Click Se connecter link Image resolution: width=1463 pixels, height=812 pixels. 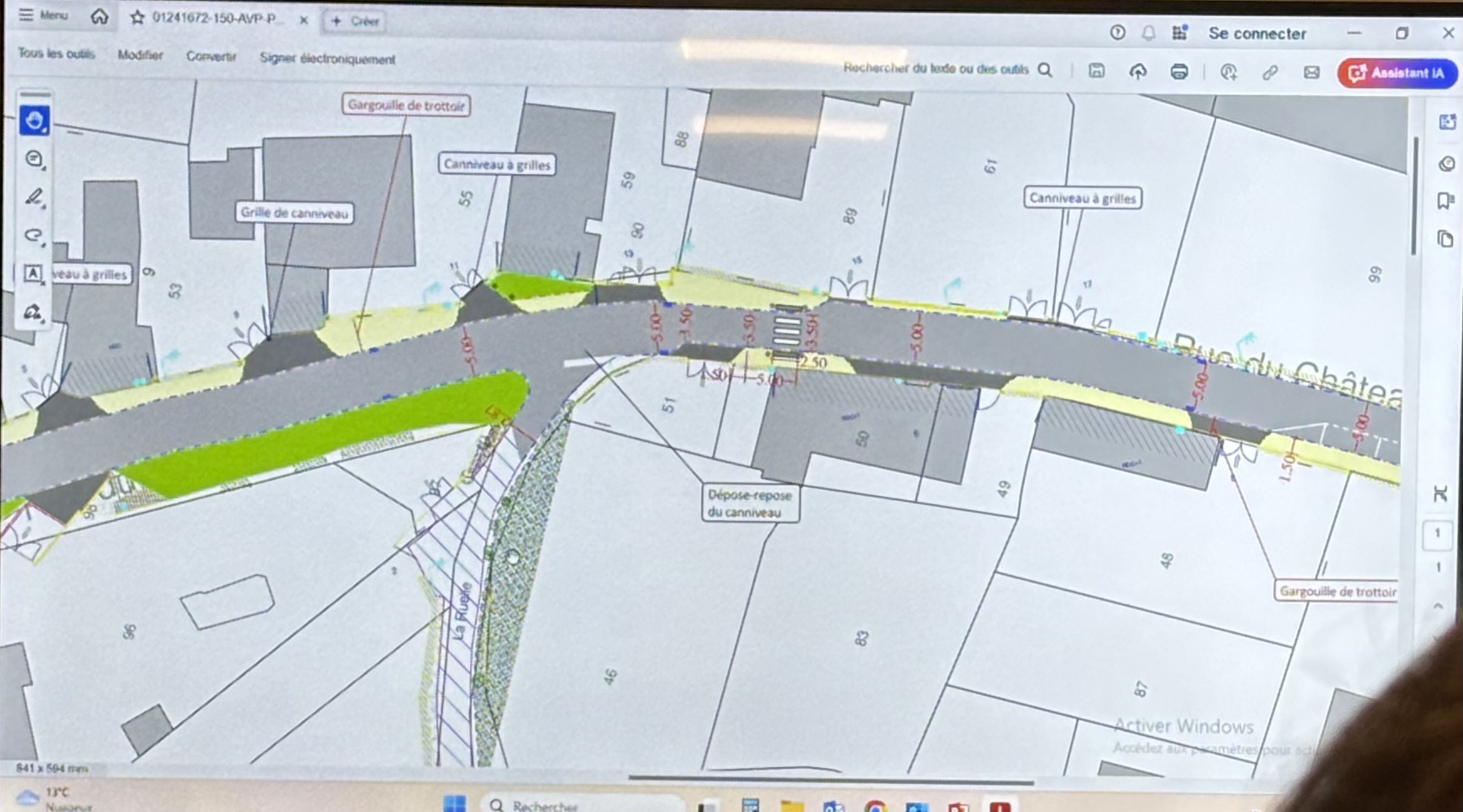pos(1257,34)
